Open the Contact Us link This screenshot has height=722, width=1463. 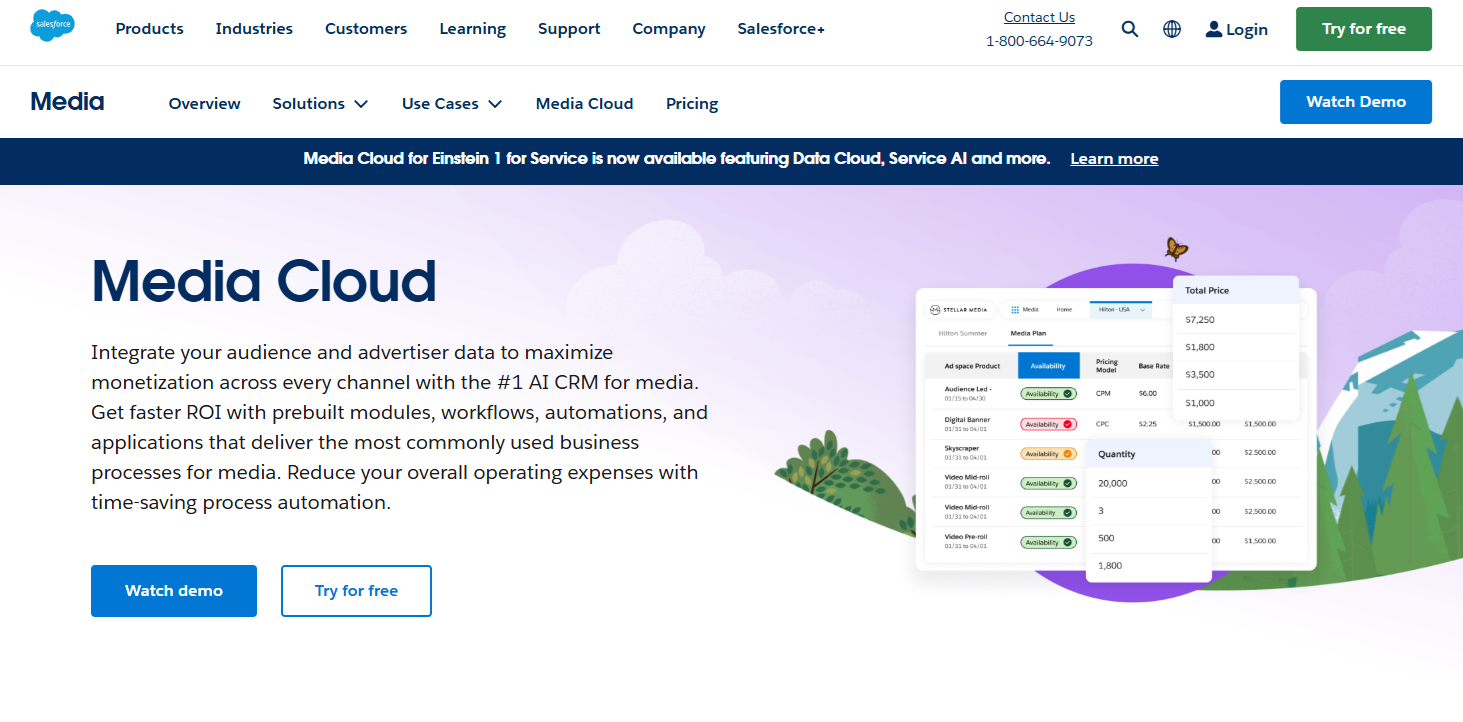(1039, 16)
